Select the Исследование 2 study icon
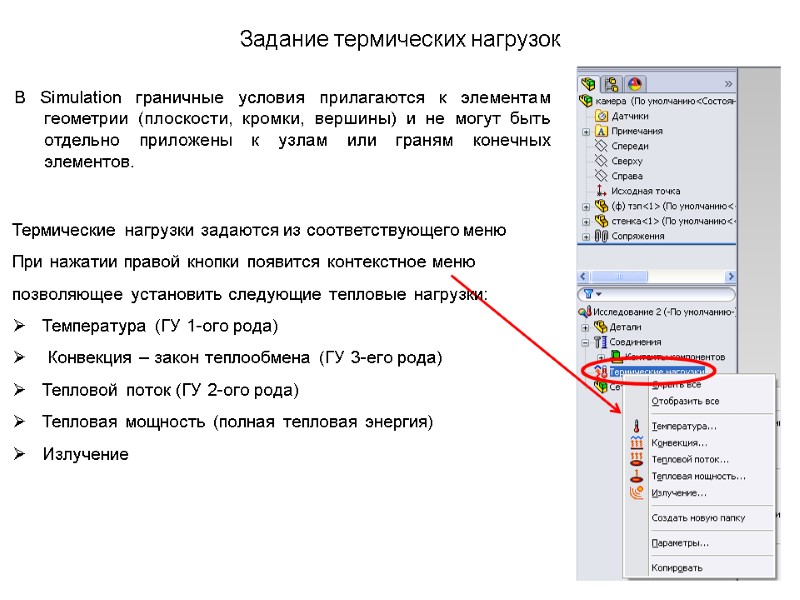800x600 pixels. pyautogui.click(x=585, y=311)
